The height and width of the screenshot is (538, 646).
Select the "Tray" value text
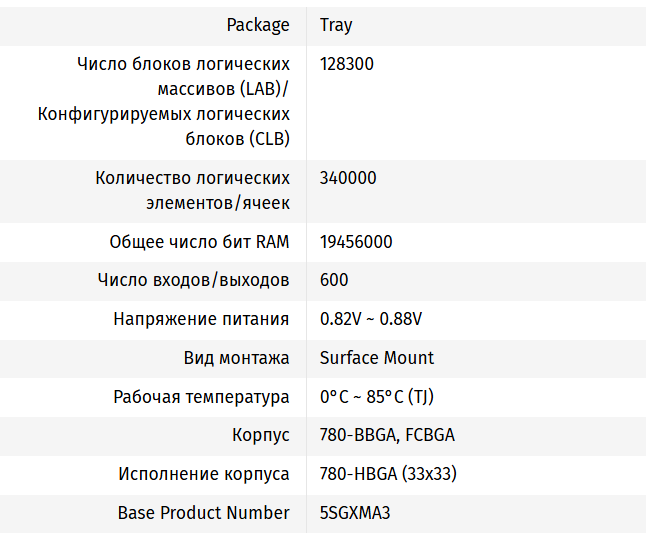point(336,25)
